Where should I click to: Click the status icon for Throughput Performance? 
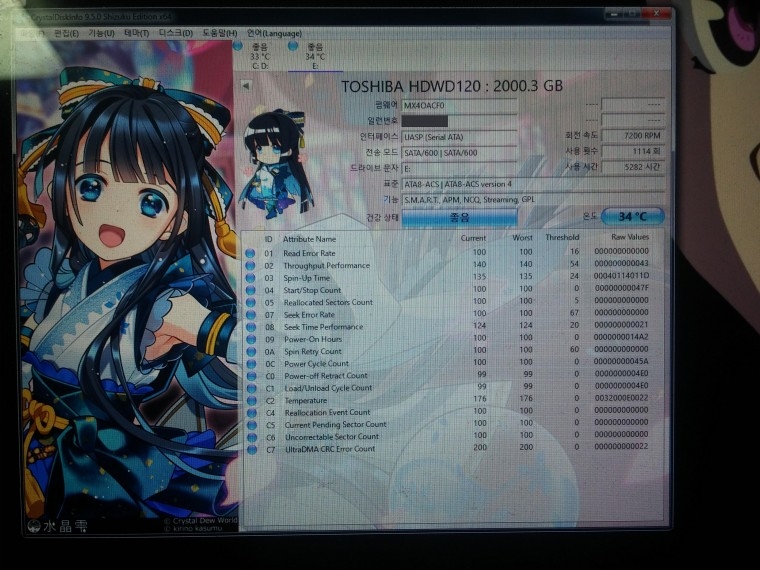(250, 266)
